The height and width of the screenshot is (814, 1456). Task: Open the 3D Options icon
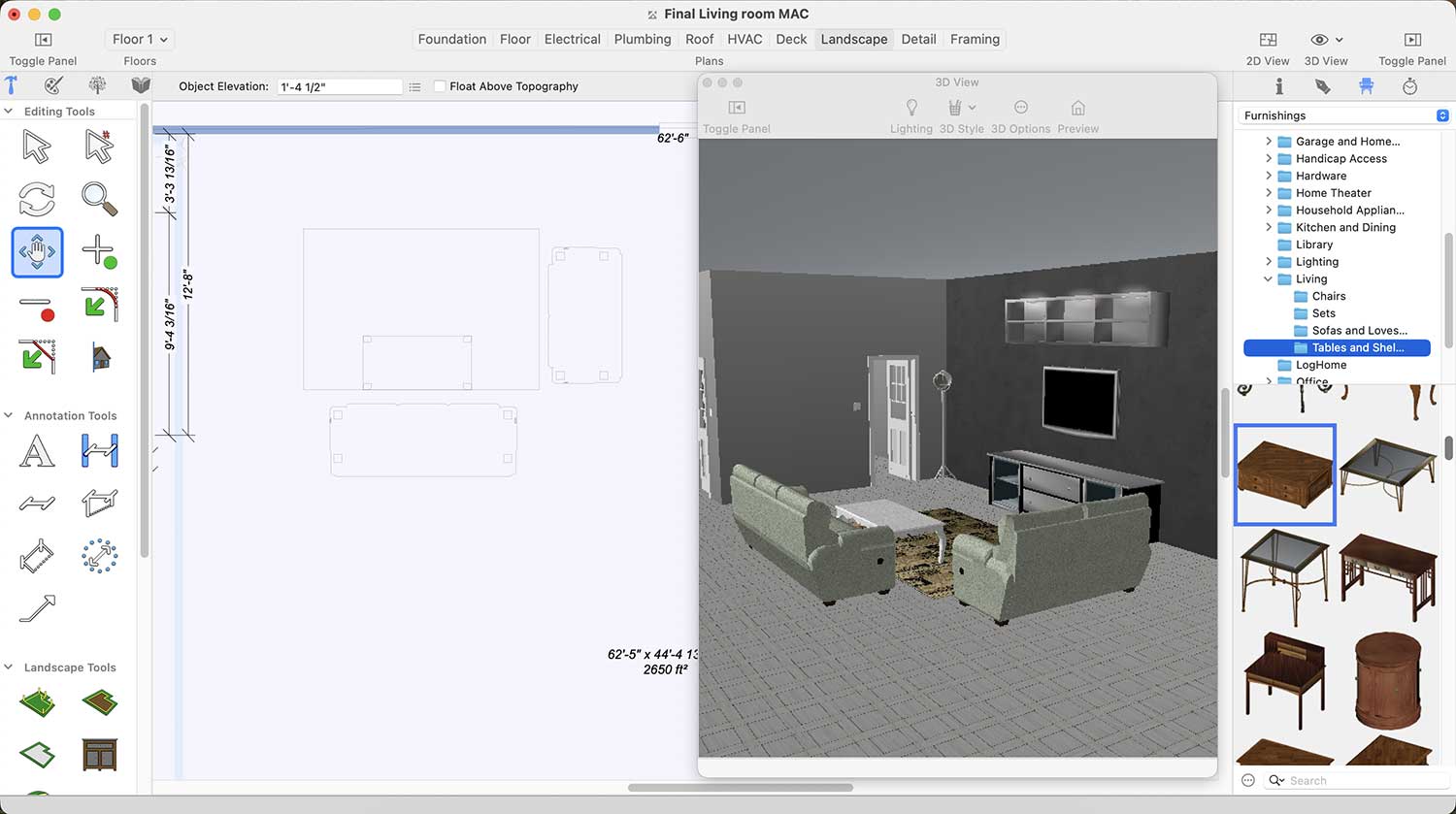click(x=1020, y=108)
